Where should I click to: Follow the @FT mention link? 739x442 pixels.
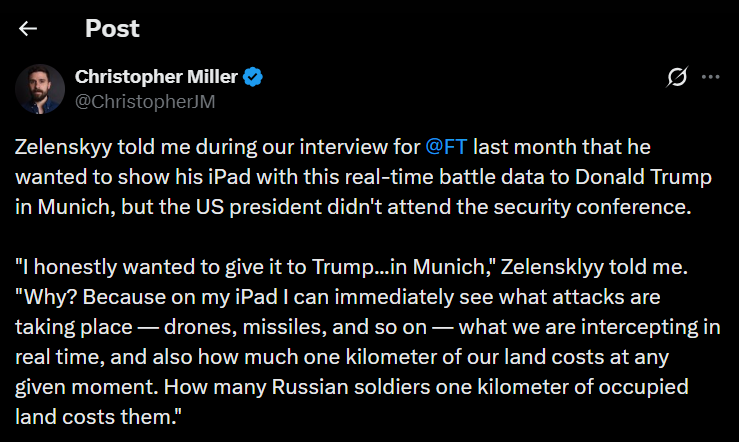tap(446, 147)
